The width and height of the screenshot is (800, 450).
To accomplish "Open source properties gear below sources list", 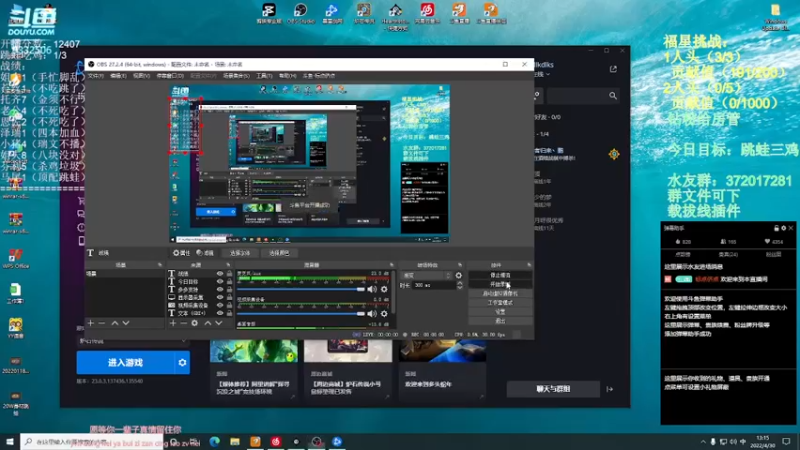I will (x=194, y=323).
